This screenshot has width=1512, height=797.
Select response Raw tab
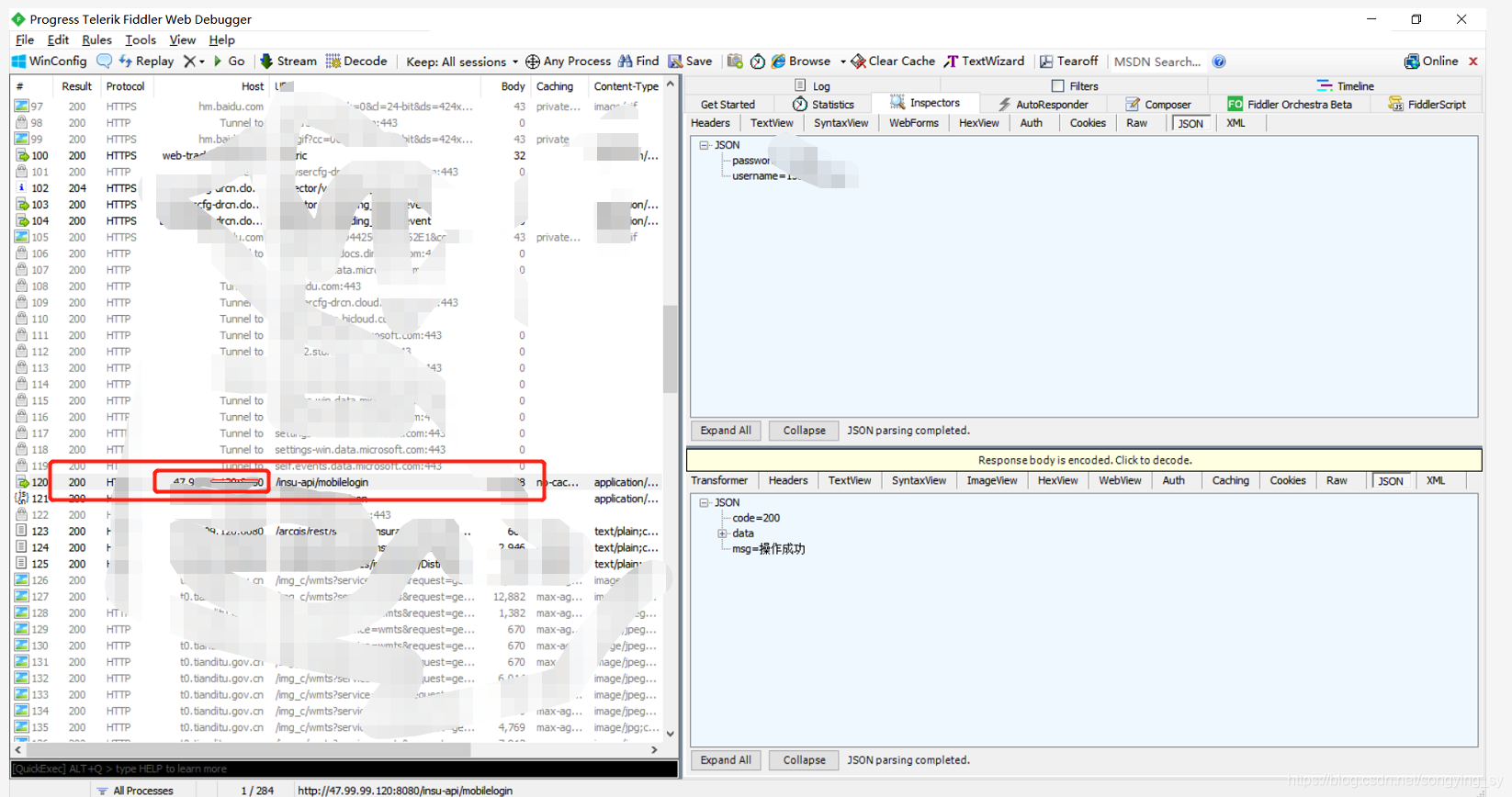click(x=1337, y=480)
